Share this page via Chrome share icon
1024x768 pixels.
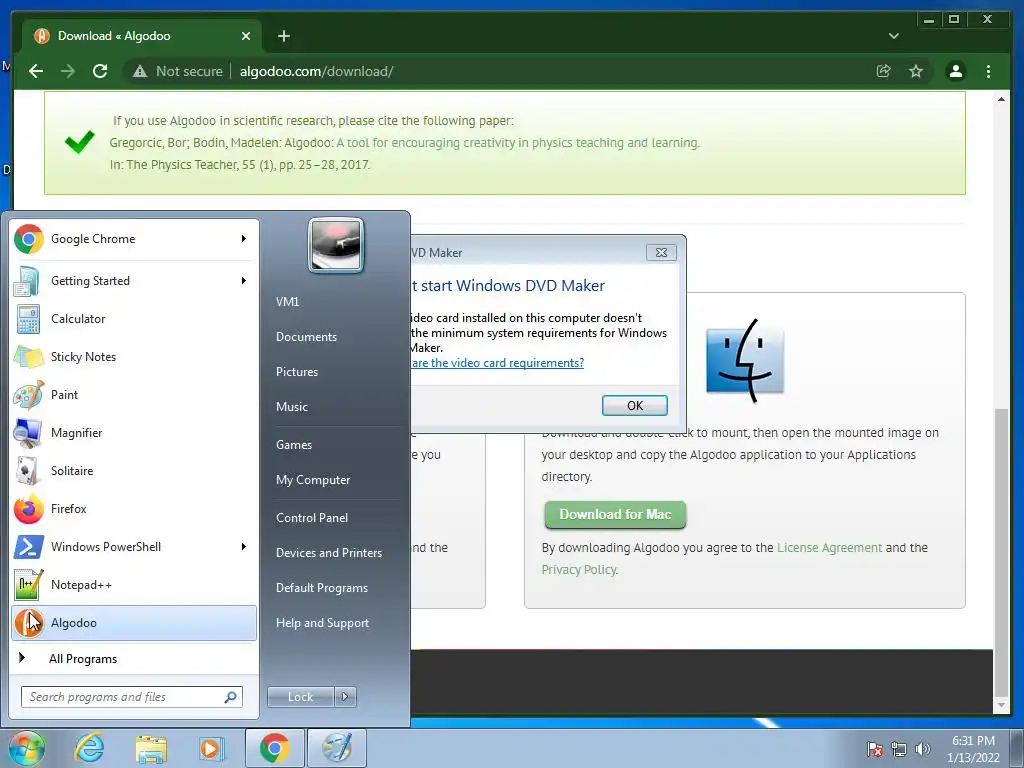pos(884,71)
